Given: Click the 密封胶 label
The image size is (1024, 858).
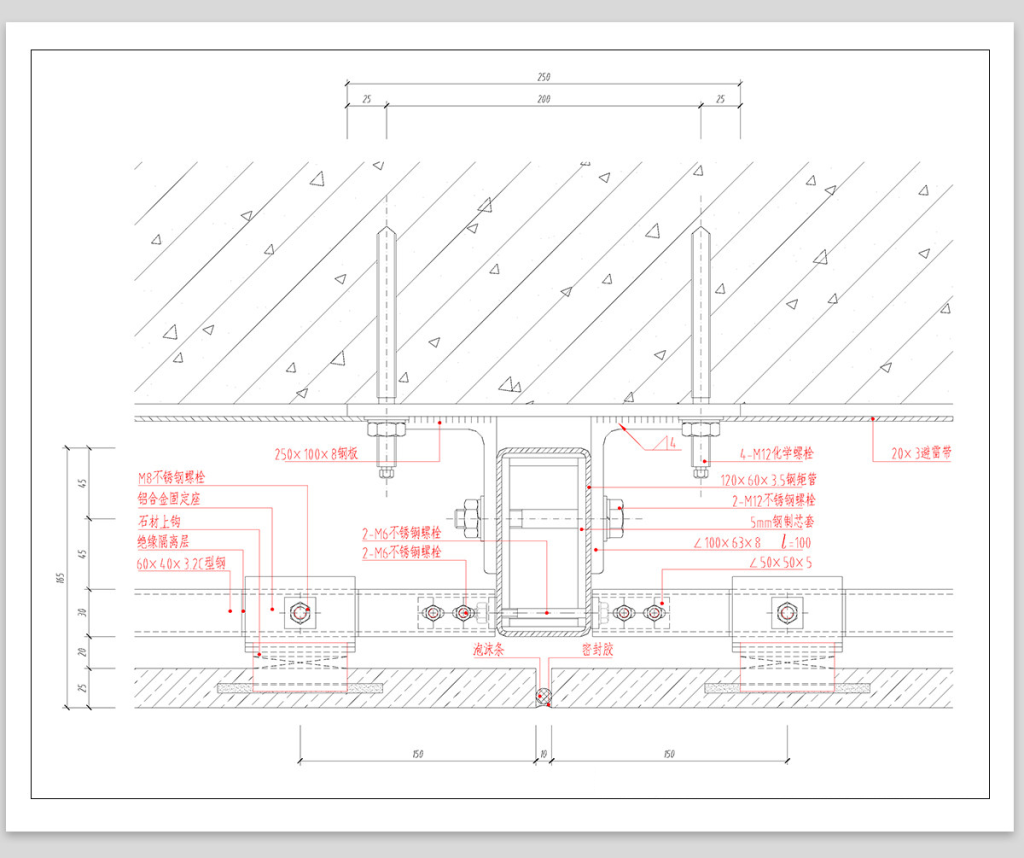Looking at the screenshot, I should coord(599,649).
